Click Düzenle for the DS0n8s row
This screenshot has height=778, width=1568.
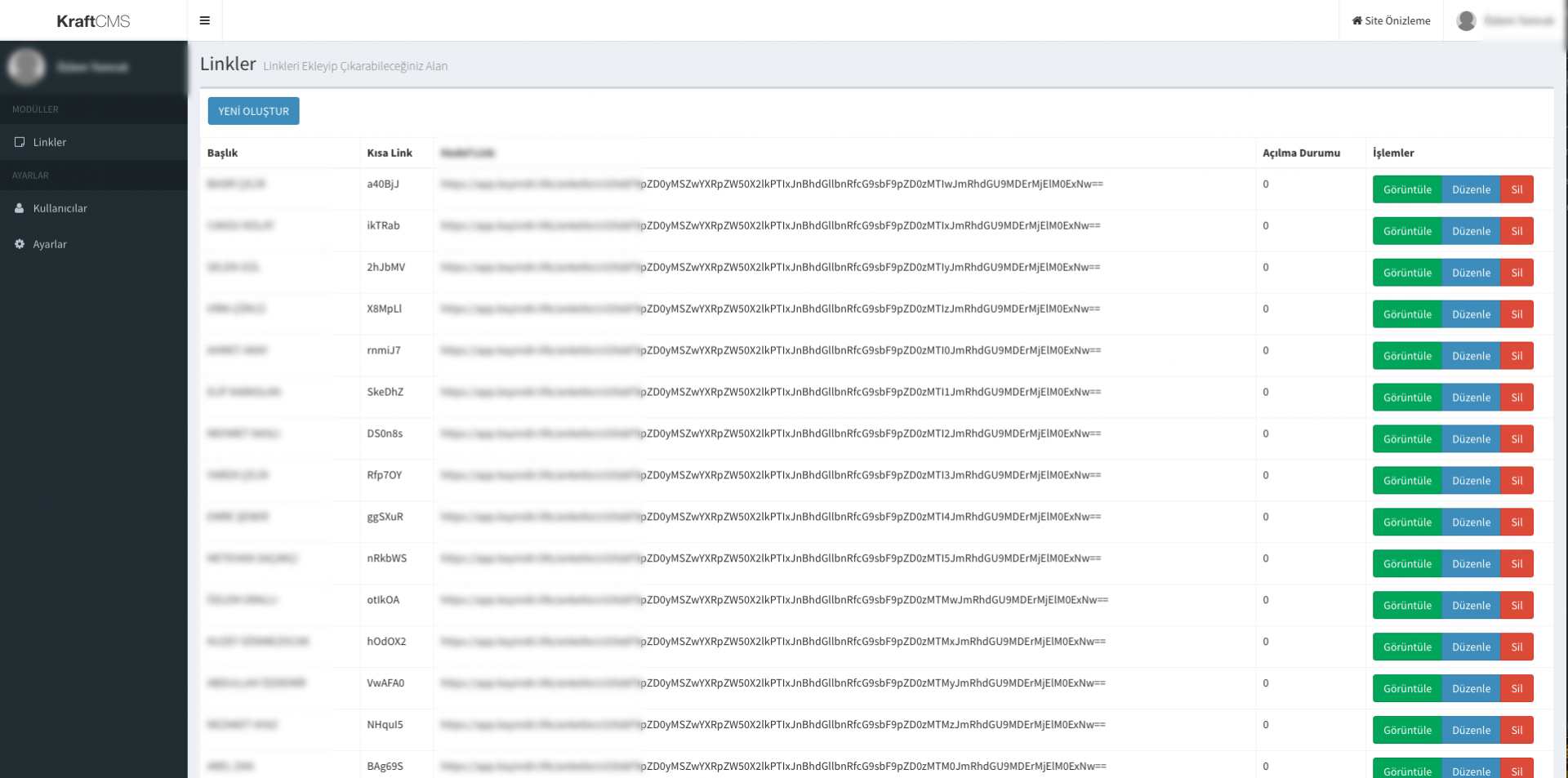1471,439
